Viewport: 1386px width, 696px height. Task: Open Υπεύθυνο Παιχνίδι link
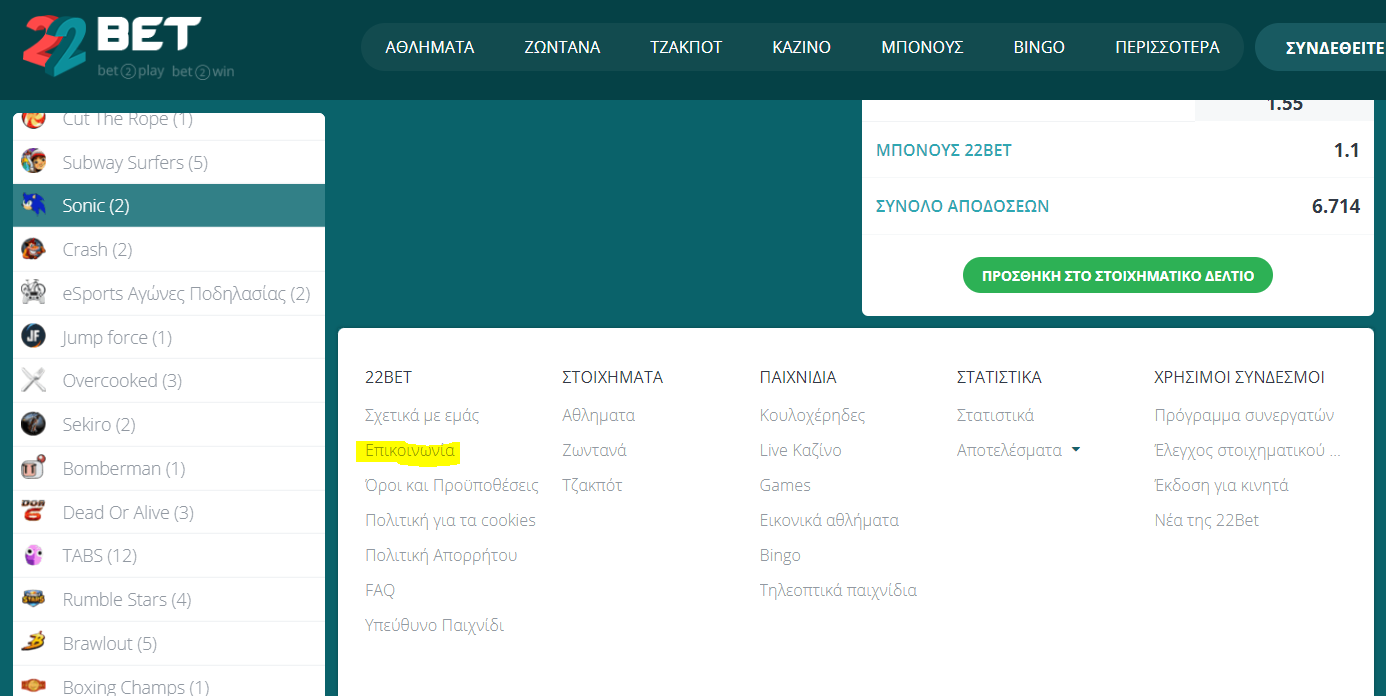click(x=434, y=625)
